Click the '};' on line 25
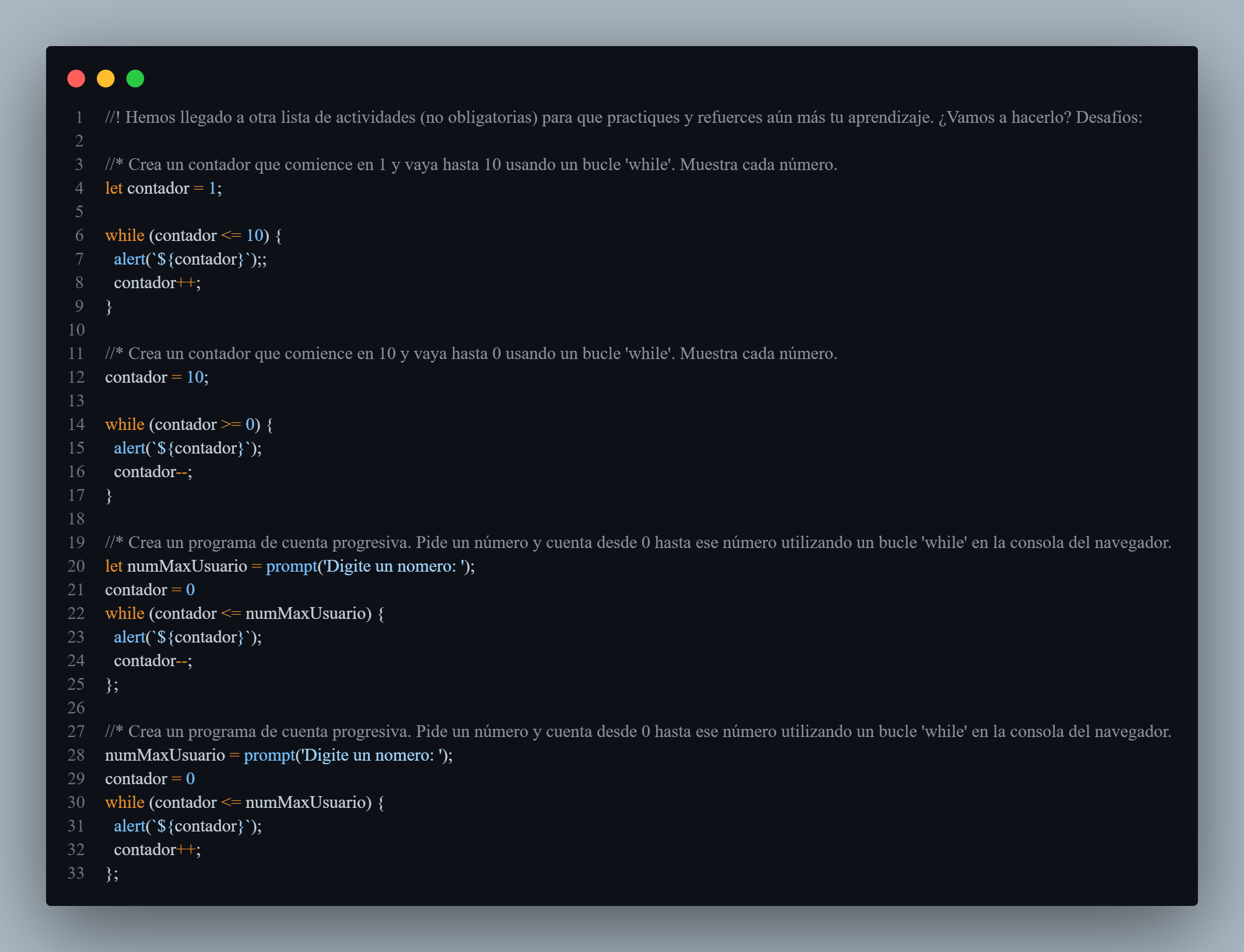Screen dimensions: 1244x952 112,684
